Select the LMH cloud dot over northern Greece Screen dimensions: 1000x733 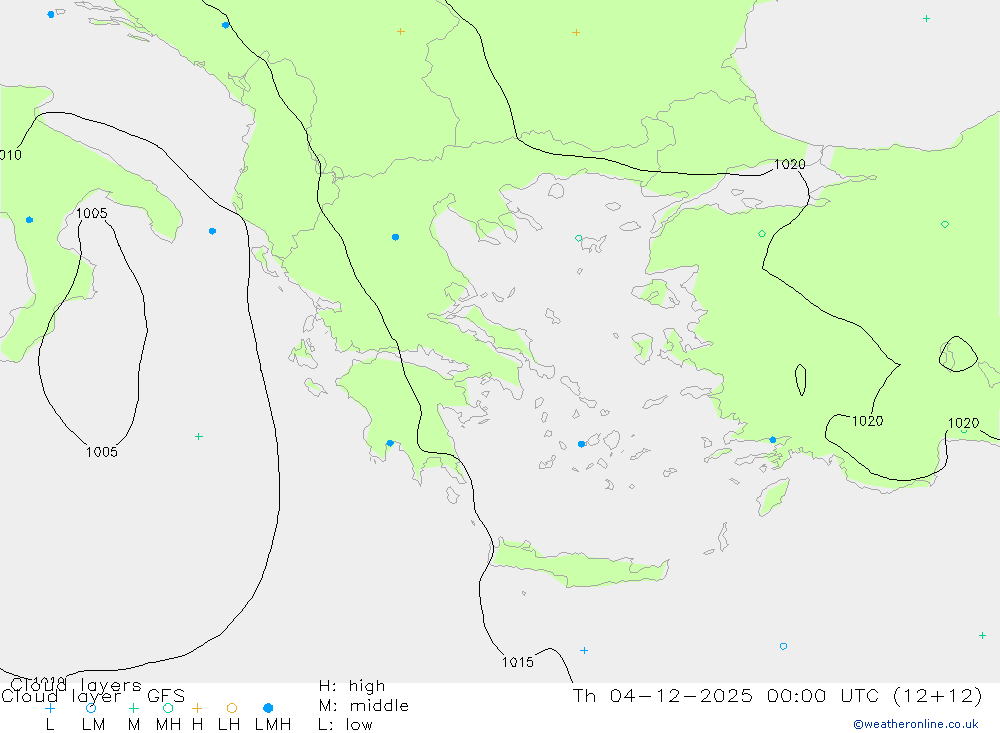click(x=395, y=237)
